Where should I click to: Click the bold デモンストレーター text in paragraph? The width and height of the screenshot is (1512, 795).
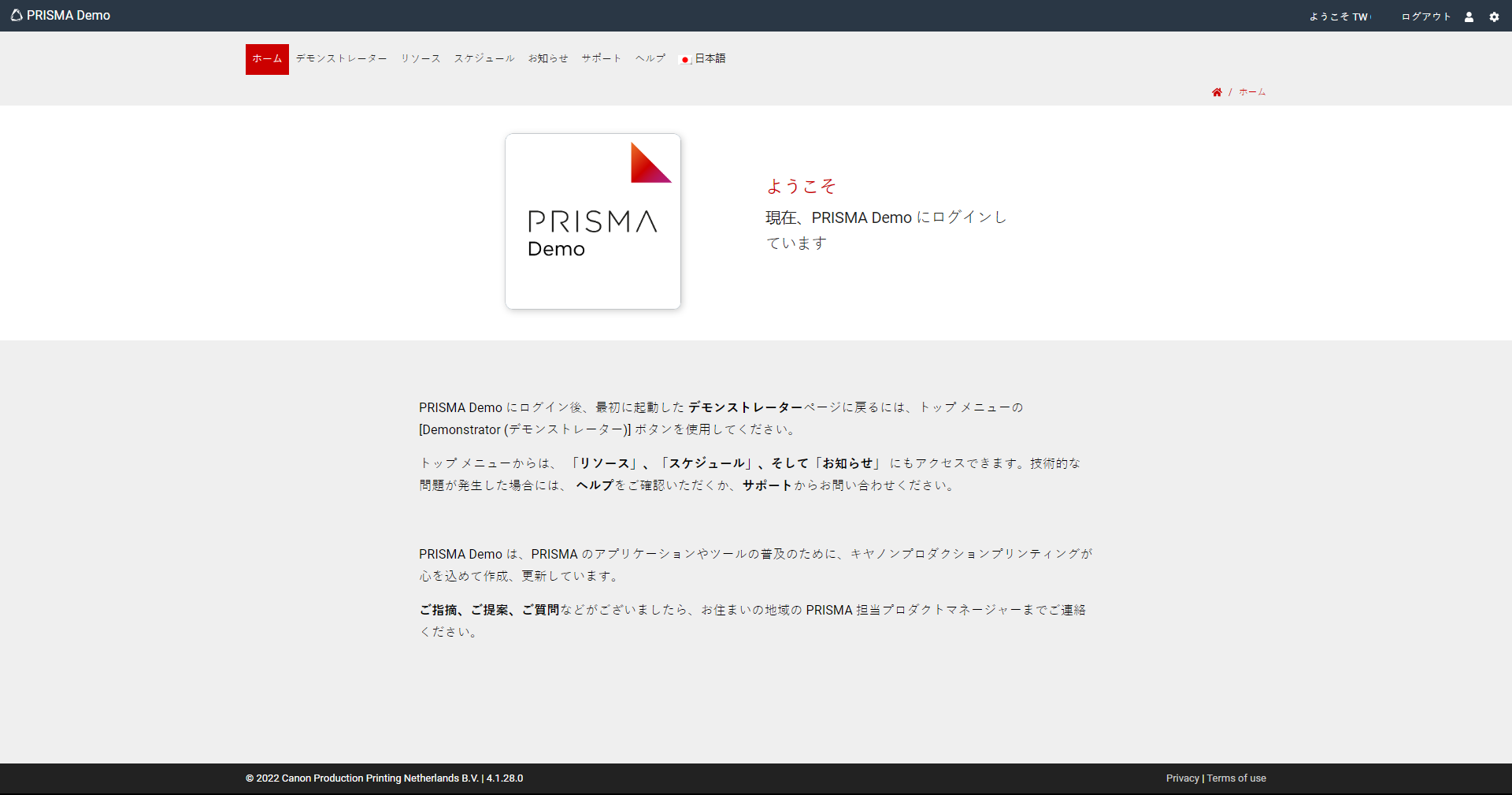745,407
